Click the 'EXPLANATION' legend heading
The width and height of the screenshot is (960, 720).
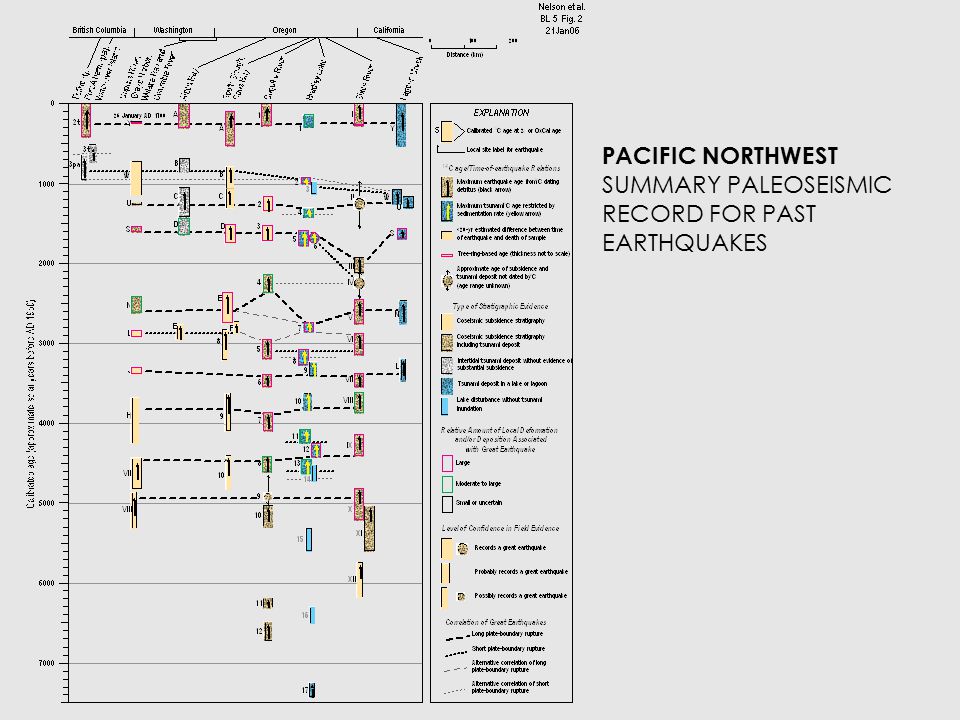501,113
